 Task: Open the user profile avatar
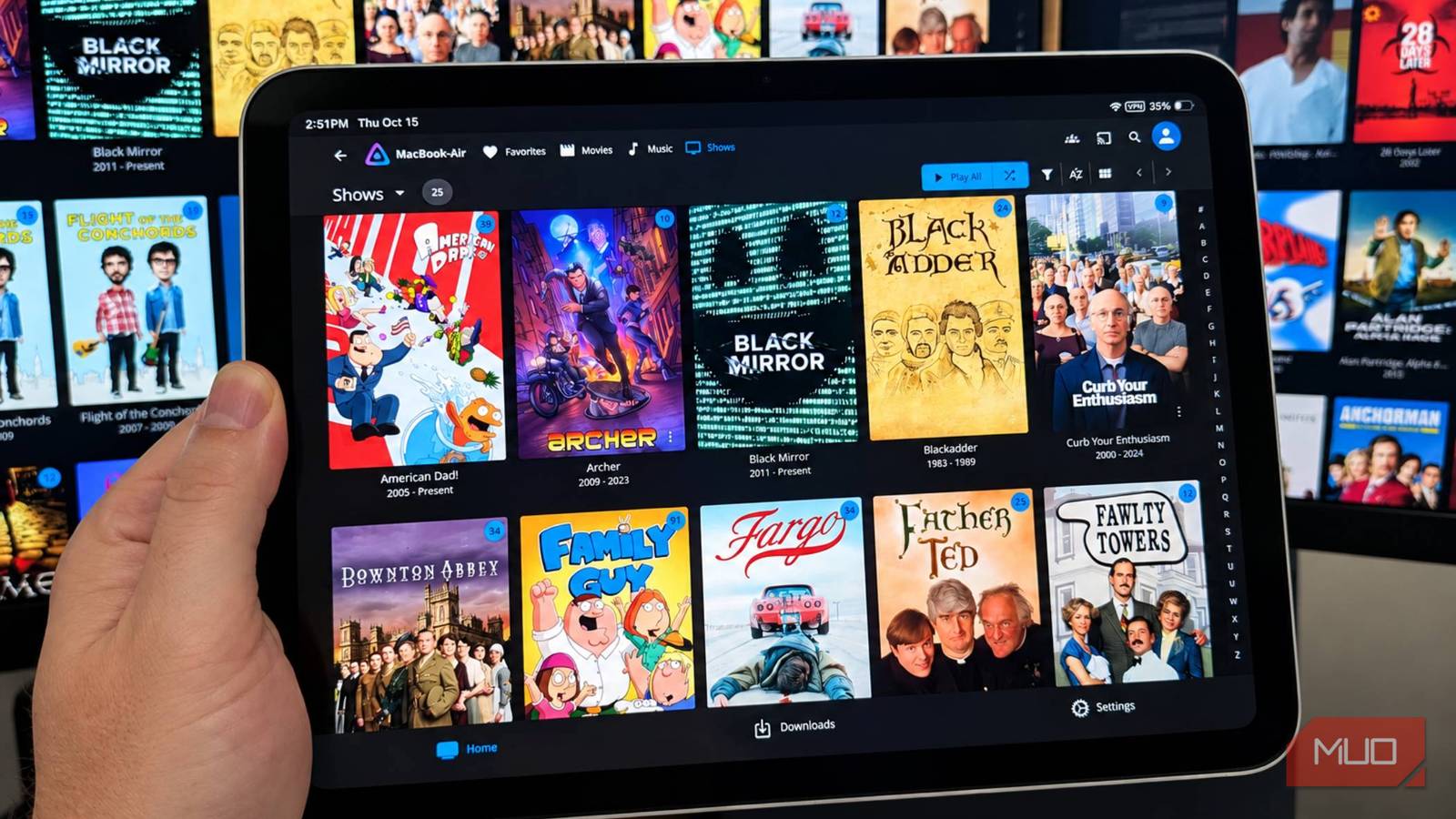[1166, 136]
